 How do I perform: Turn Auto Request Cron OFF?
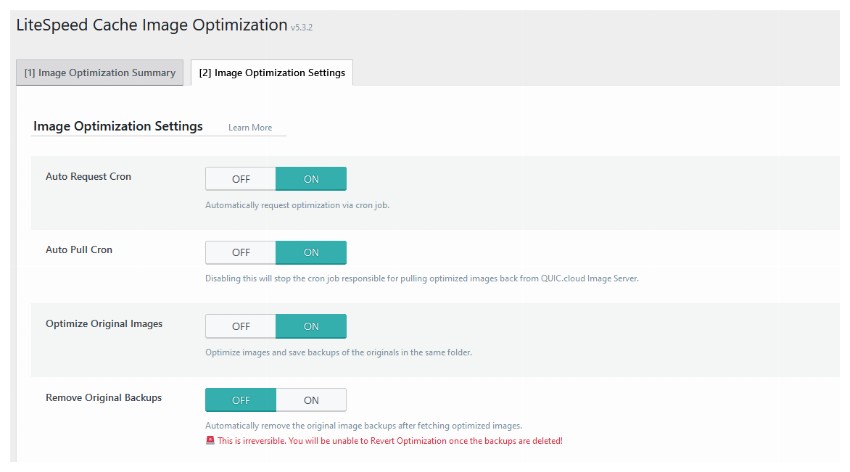point(241,179)
